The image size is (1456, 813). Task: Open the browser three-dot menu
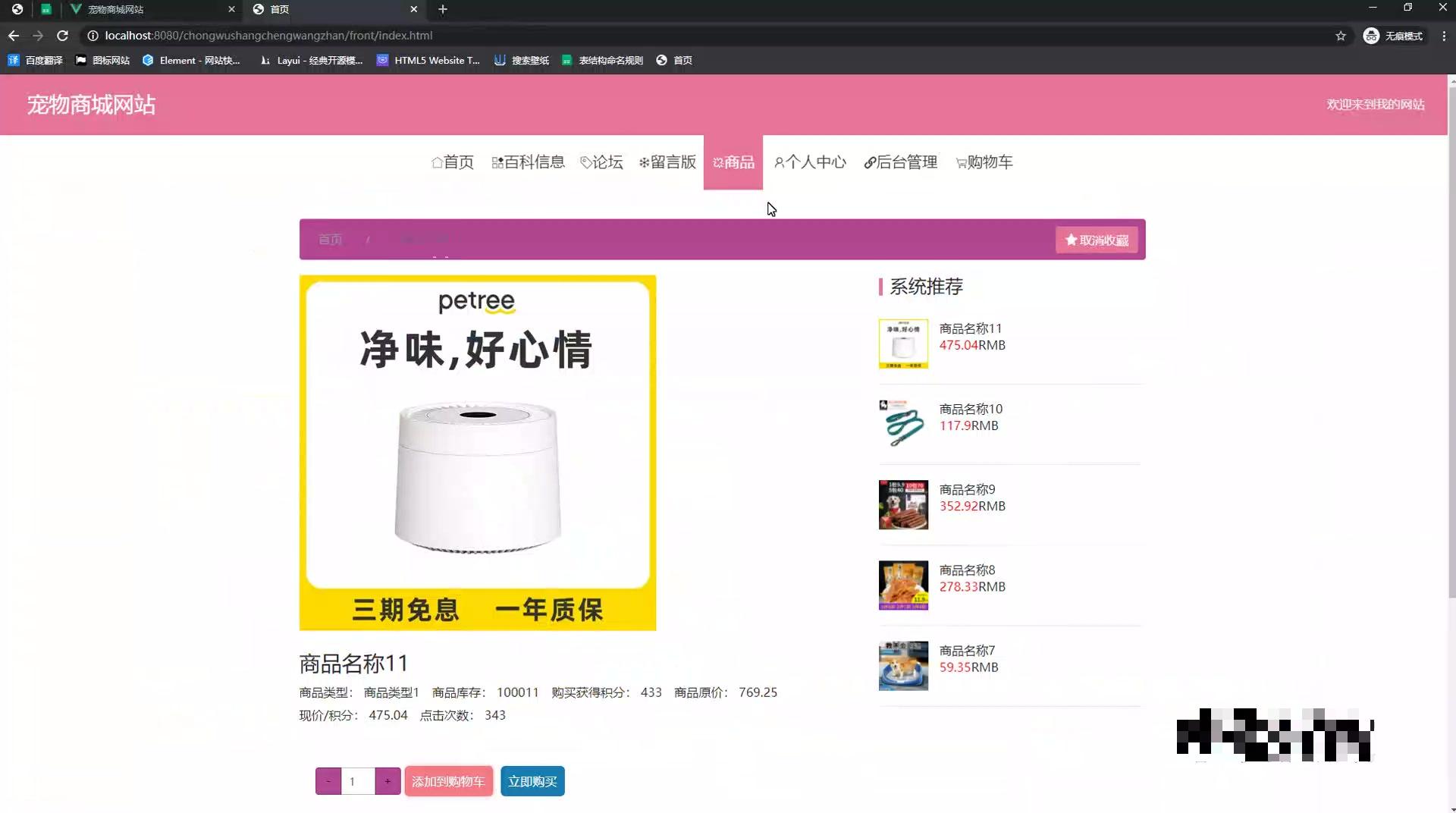[x=1444, y=36]
